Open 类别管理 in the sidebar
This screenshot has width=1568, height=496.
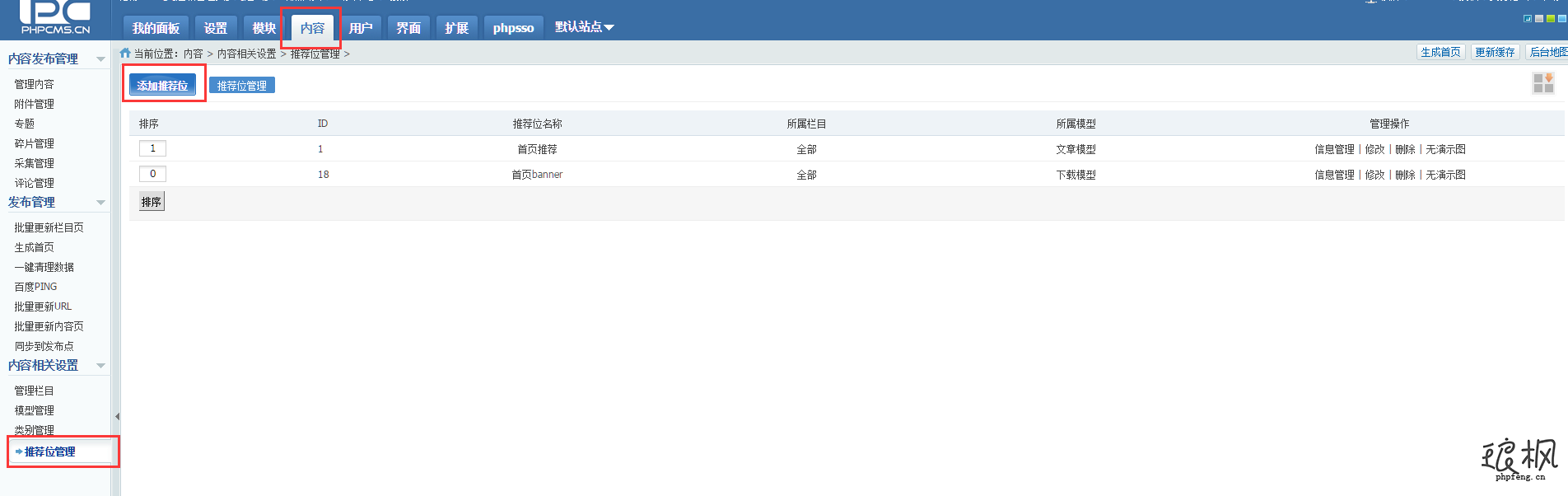click(34, 430)
